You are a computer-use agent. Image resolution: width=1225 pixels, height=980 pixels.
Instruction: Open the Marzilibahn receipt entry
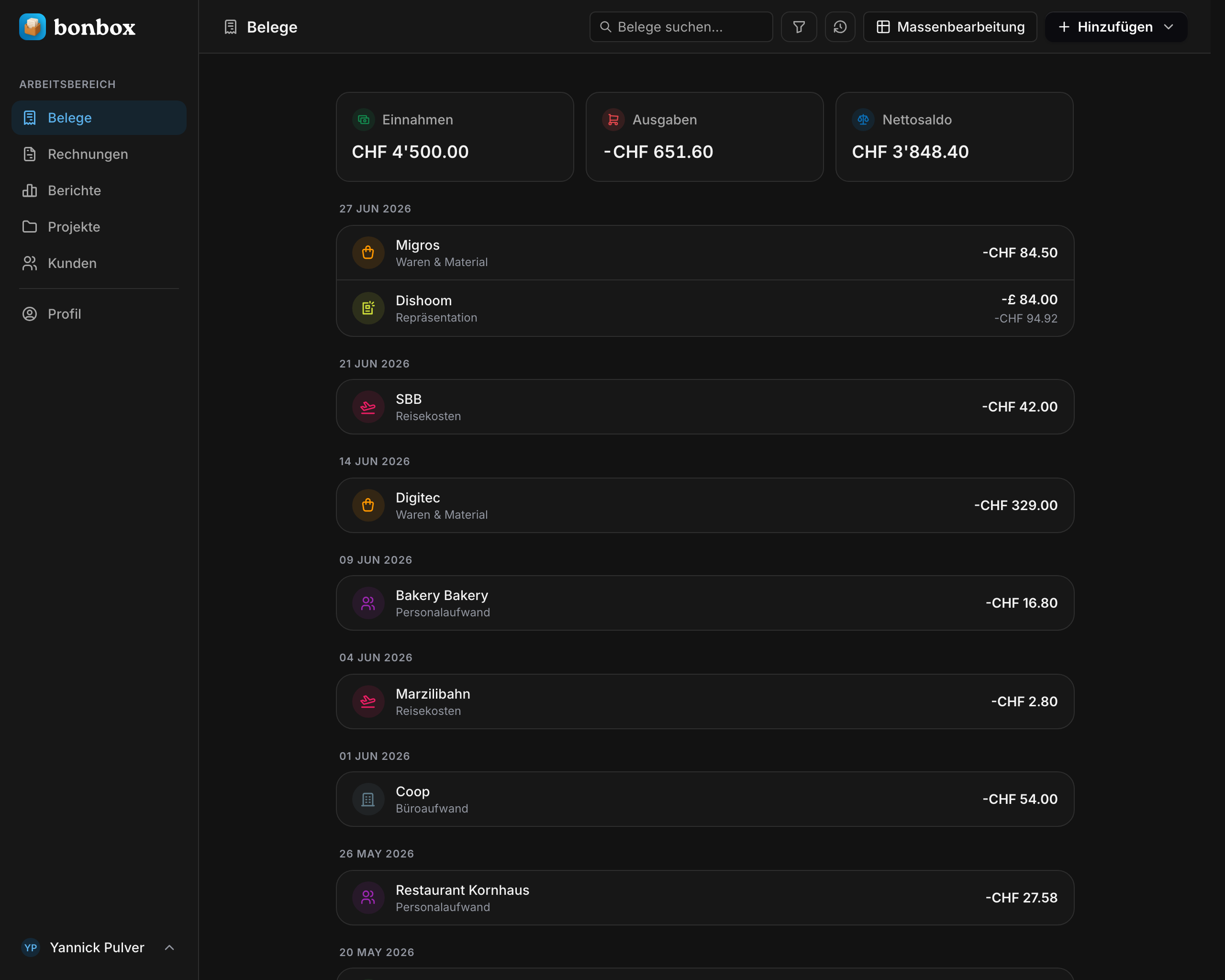tap(704, 702)
